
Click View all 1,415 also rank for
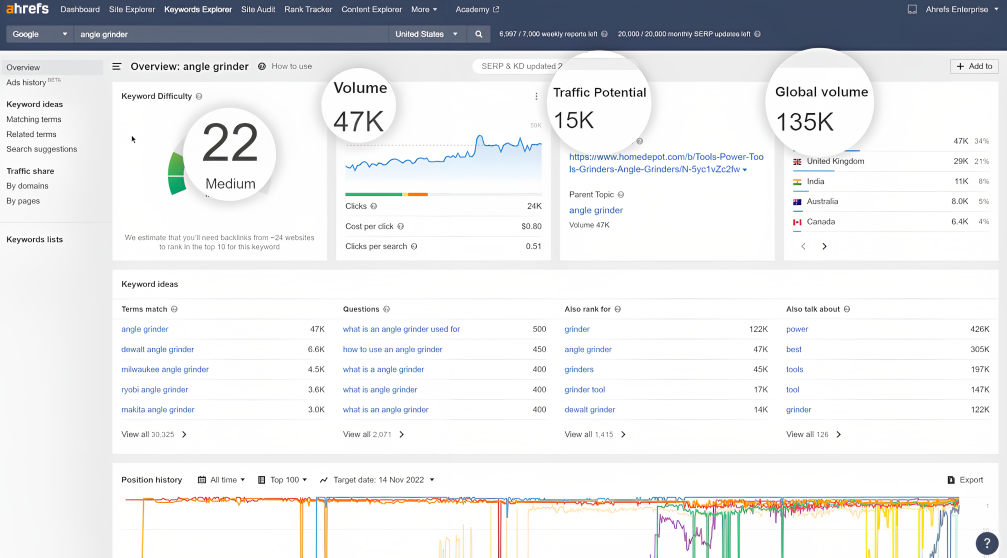tap(595, 435)
